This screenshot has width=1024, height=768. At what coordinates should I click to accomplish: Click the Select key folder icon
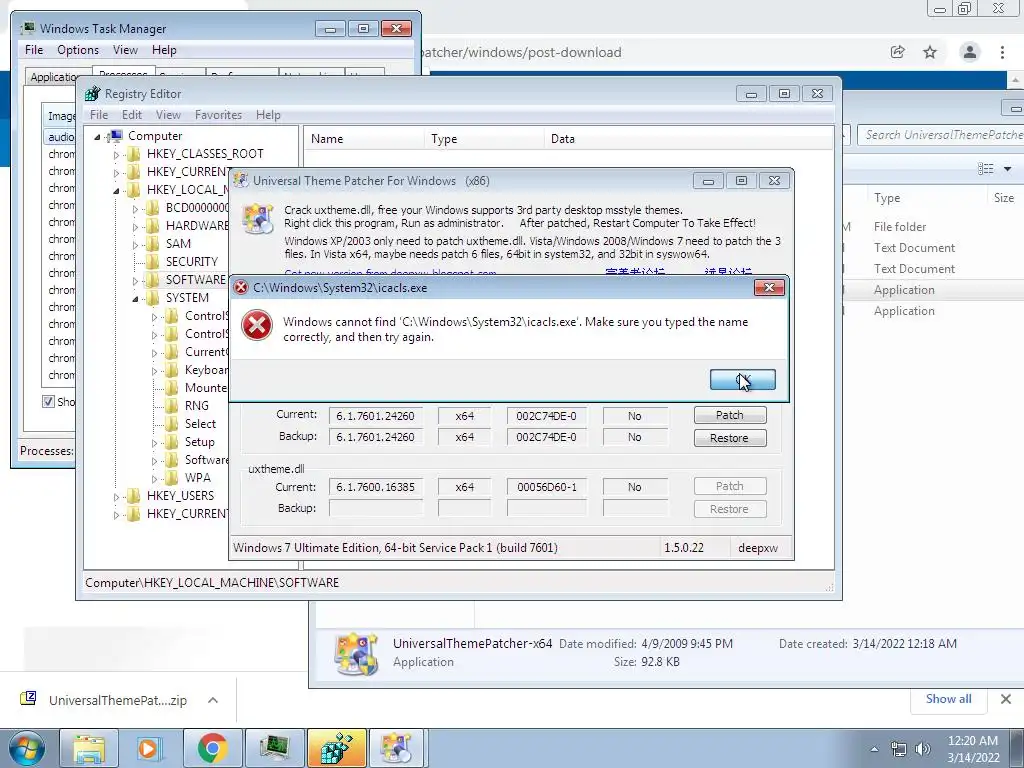172,424
